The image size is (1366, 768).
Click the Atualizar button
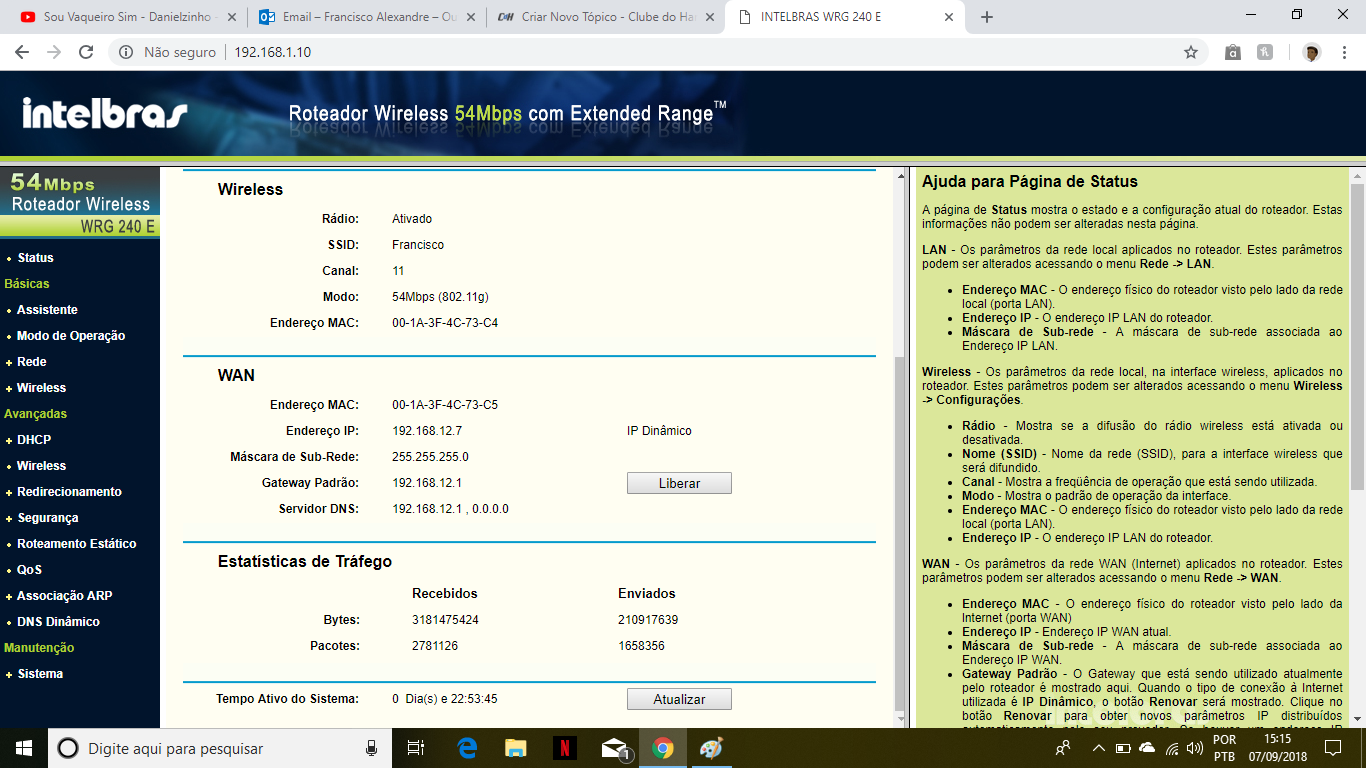679,699
